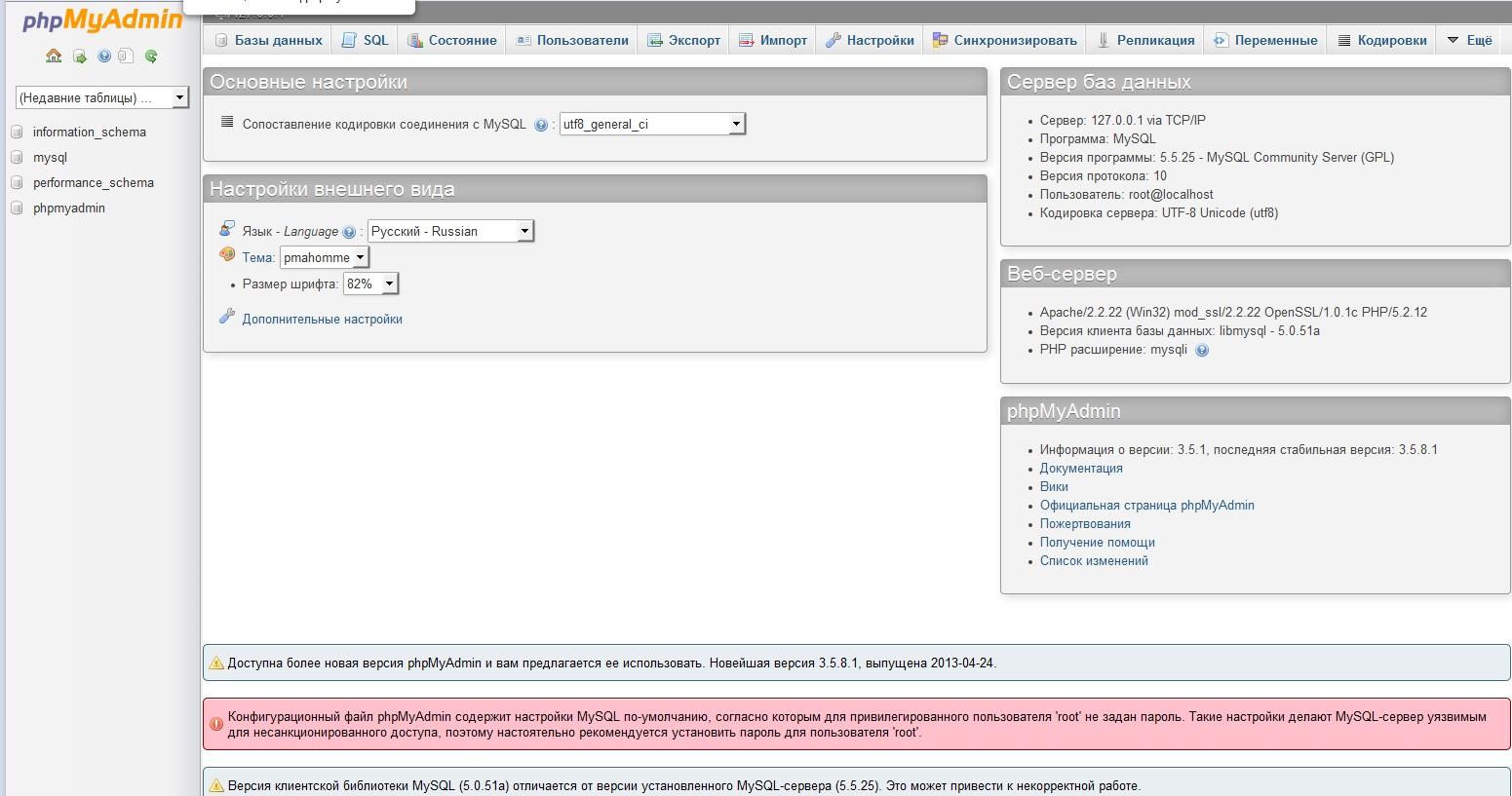Click the Получение помощи link
The width and height of the screenshot is (1512, 796).
coord(1098,543)
